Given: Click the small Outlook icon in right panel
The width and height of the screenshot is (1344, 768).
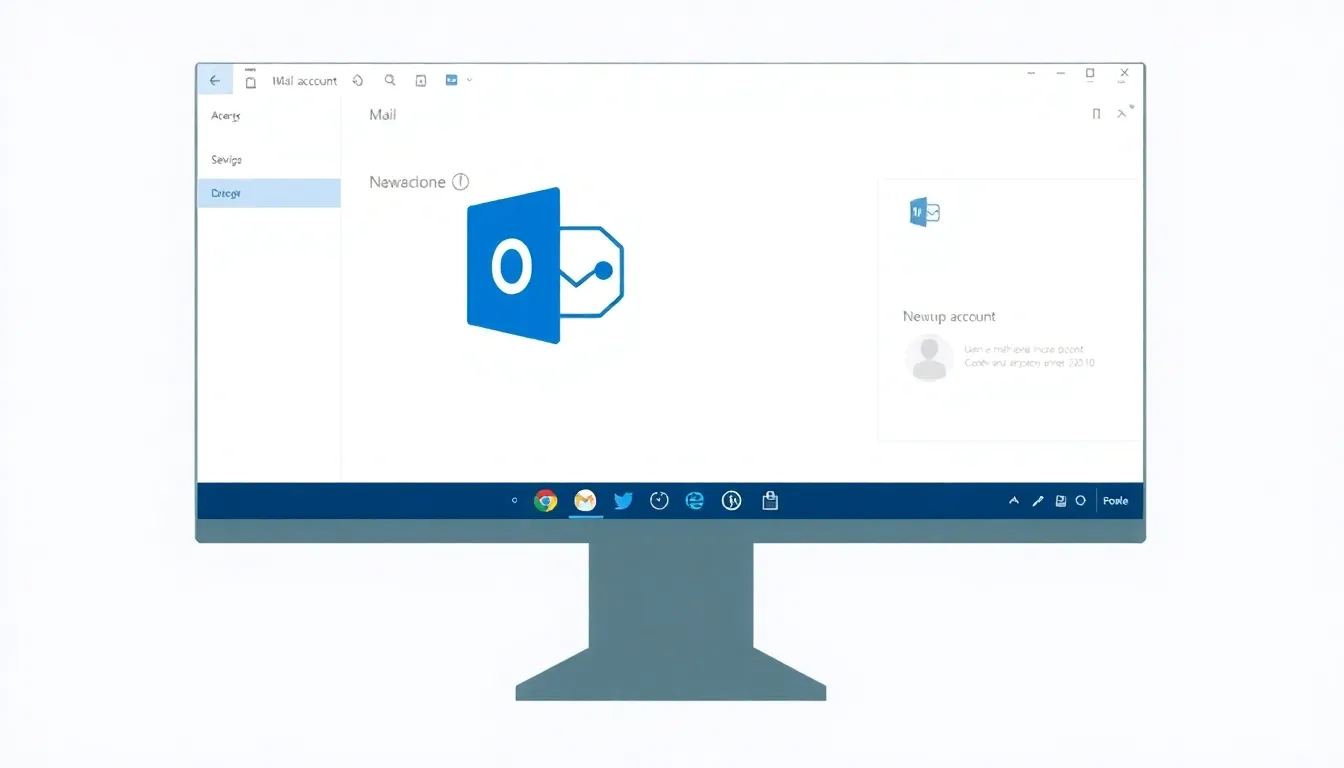Looking at the screenshot, I should coord(924,212).
